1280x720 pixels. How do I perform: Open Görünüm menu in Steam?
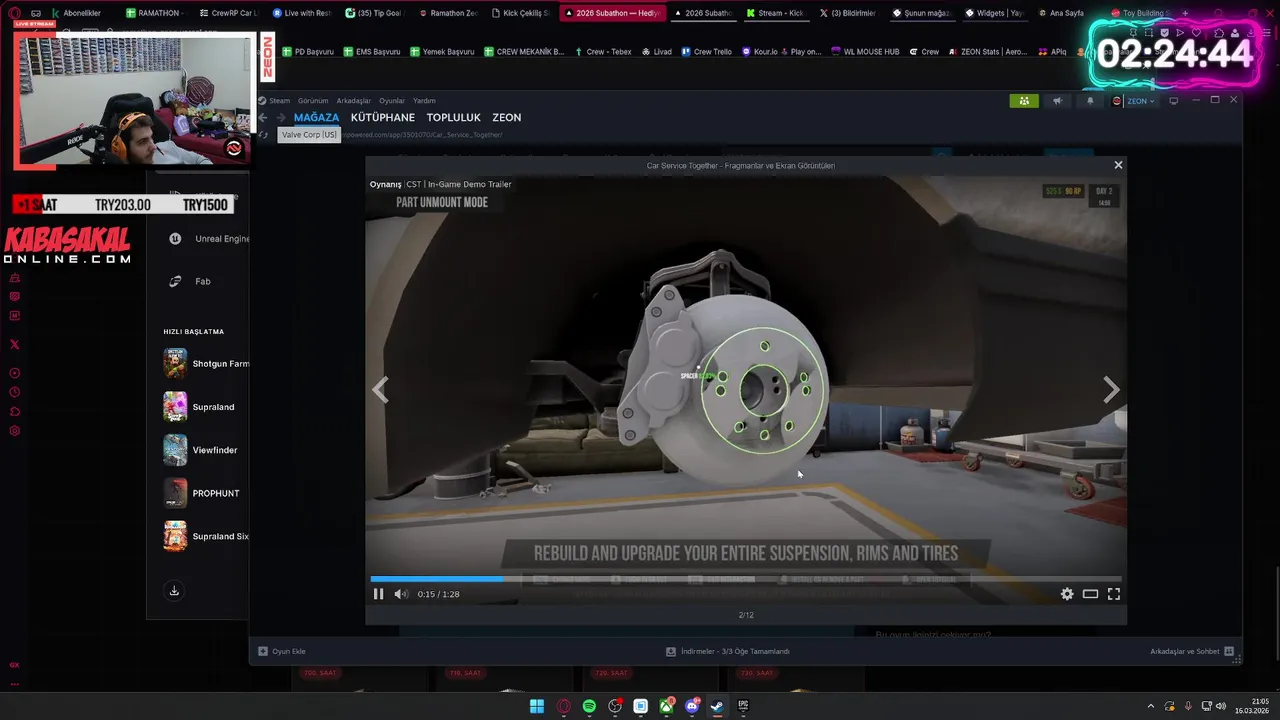313,101
